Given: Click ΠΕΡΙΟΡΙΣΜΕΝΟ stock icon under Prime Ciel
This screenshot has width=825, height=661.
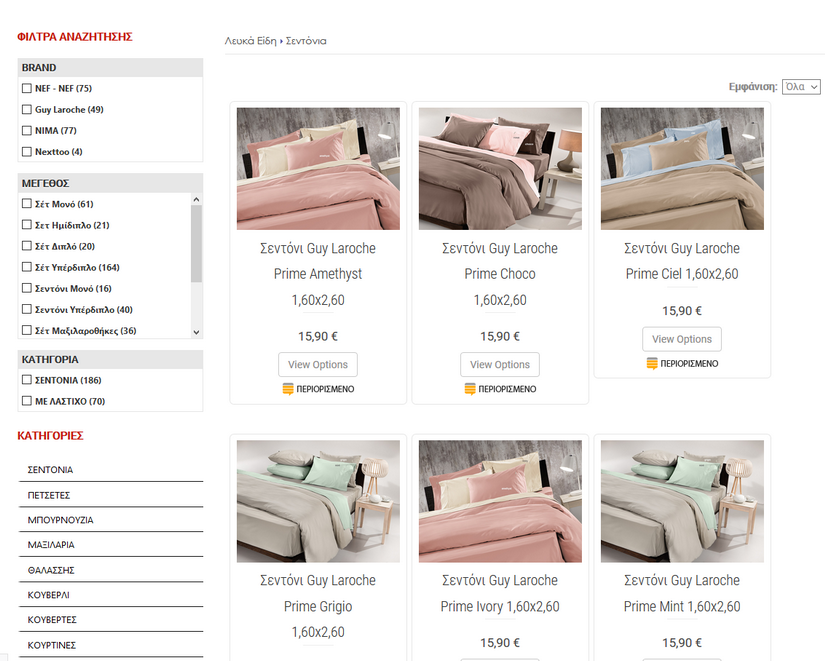Looking at the screenshot, I should pyautogui.click(x=652, y=364).
